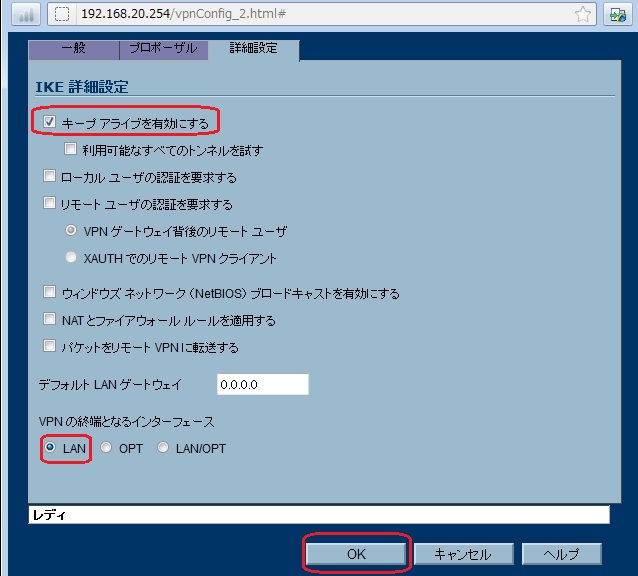Check ローカル ユーザの認証を要求する
The width and height of the screenshot is (638, 576).
[49, 176]
